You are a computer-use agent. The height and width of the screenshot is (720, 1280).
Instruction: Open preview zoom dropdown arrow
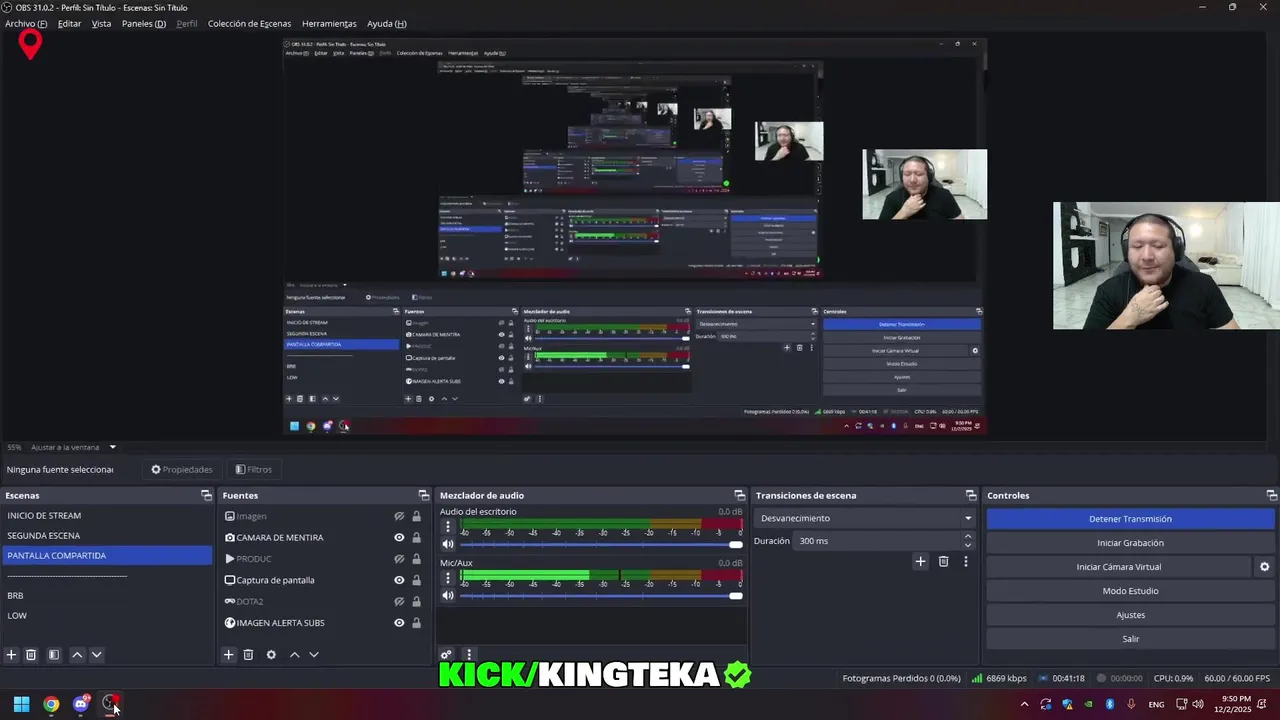tap(113, 447)
